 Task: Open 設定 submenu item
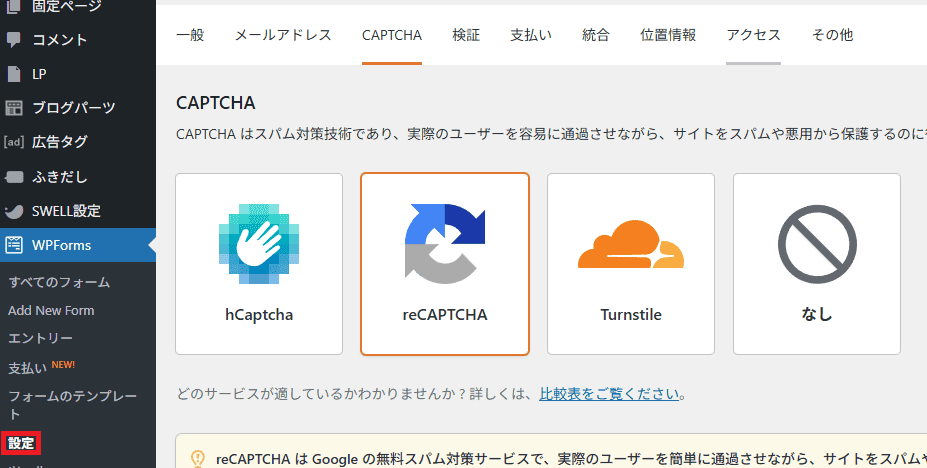21,443
